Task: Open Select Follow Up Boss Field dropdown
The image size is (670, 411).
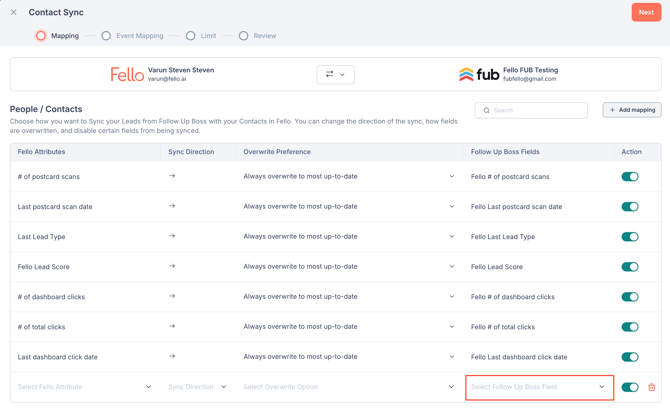Action: tap(538, 387)
